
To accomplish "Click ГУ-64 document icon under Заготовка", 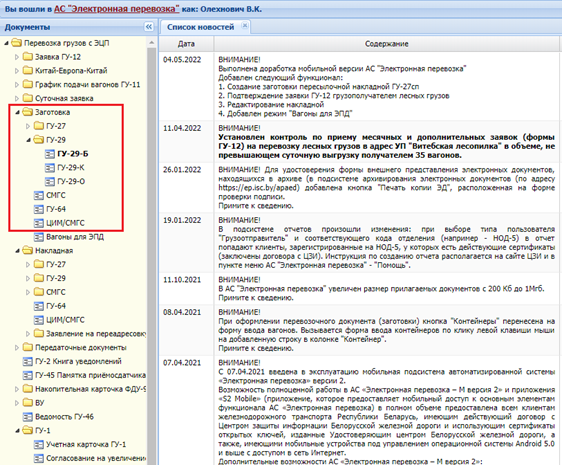I will [x=39, y=209].
